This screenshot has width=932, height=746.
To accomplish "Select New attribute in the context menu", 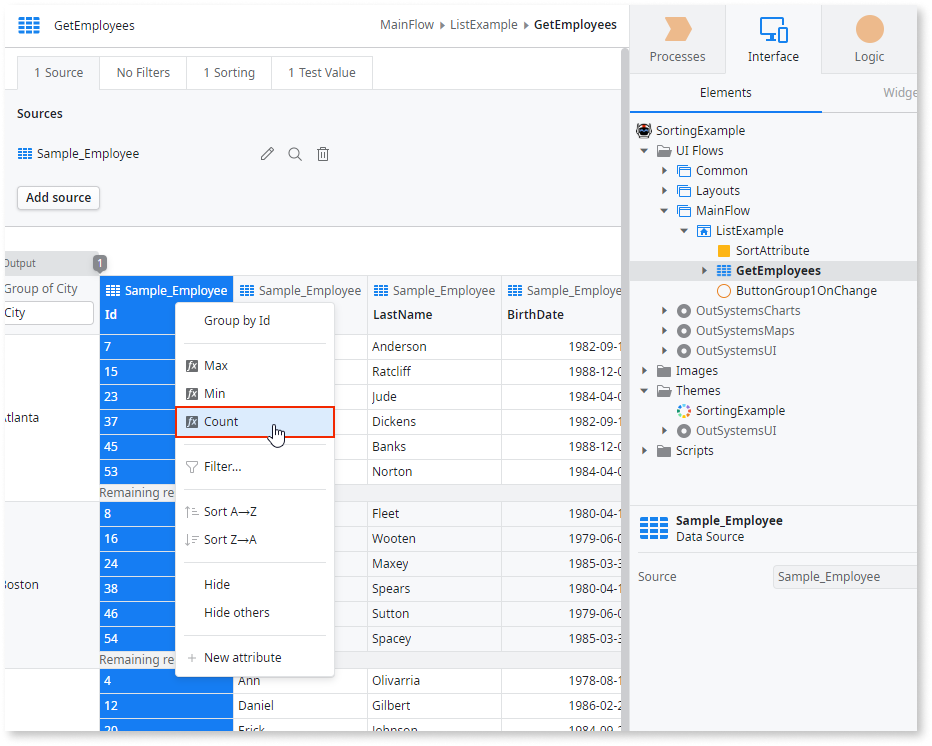I will (x=241, y=657).
